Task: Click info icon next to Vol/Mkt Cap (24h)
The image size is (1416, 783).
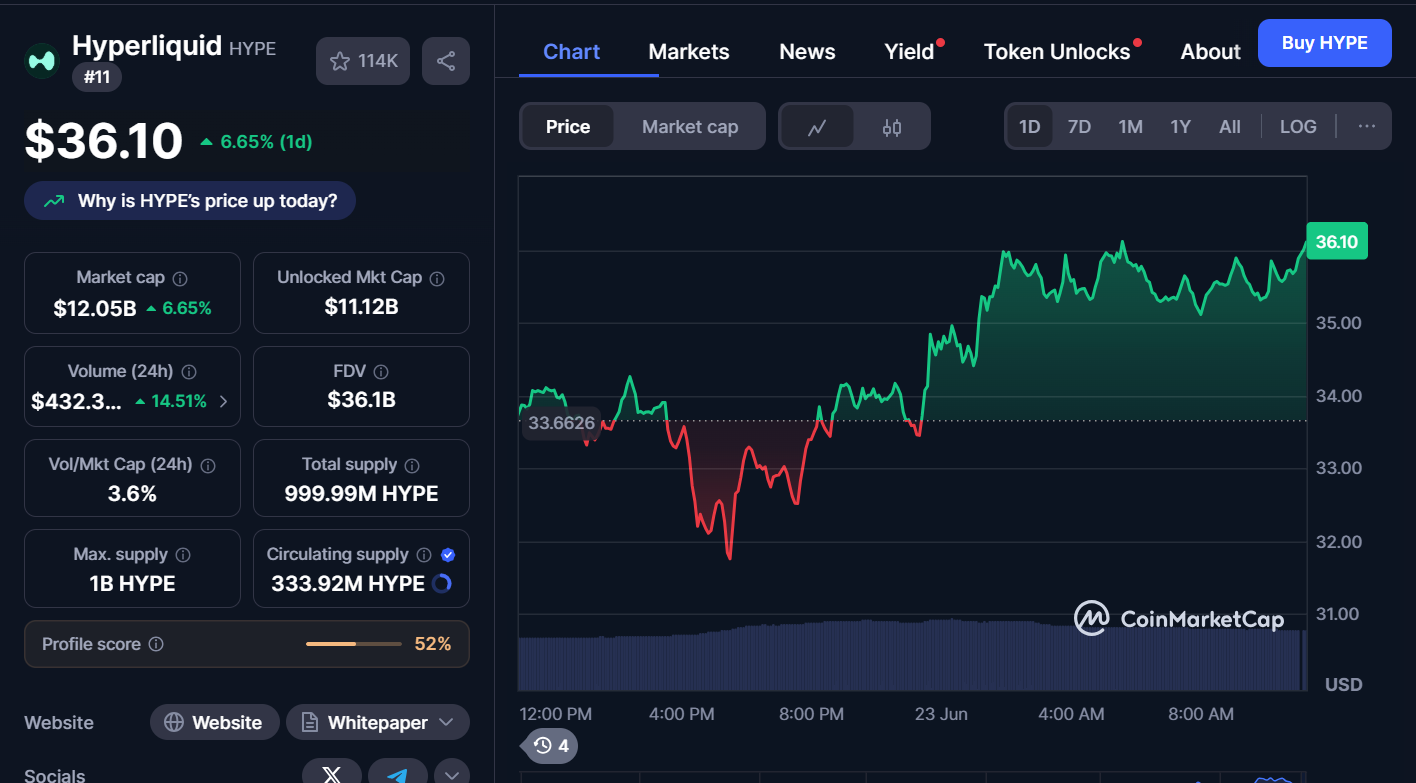Action: [x=208, y=465]
